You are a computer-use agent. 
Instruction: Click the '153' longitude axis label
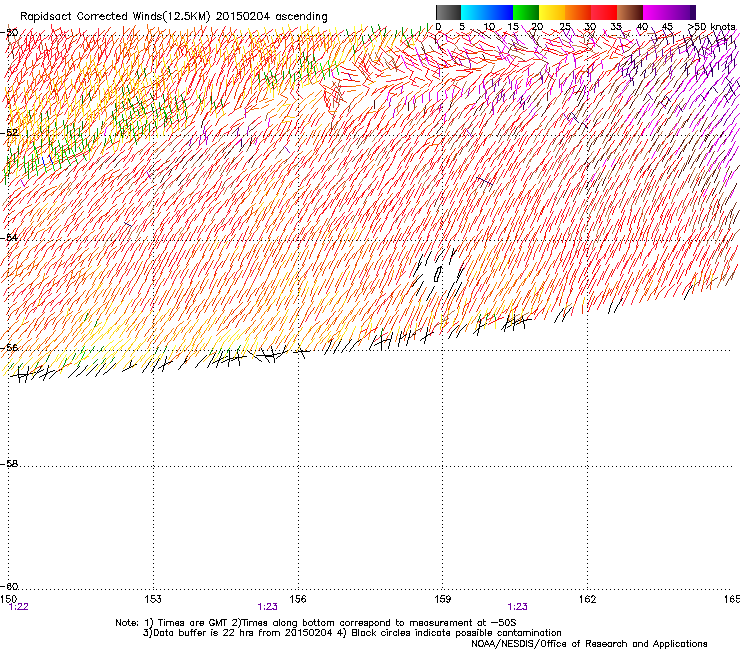(153, 599)
